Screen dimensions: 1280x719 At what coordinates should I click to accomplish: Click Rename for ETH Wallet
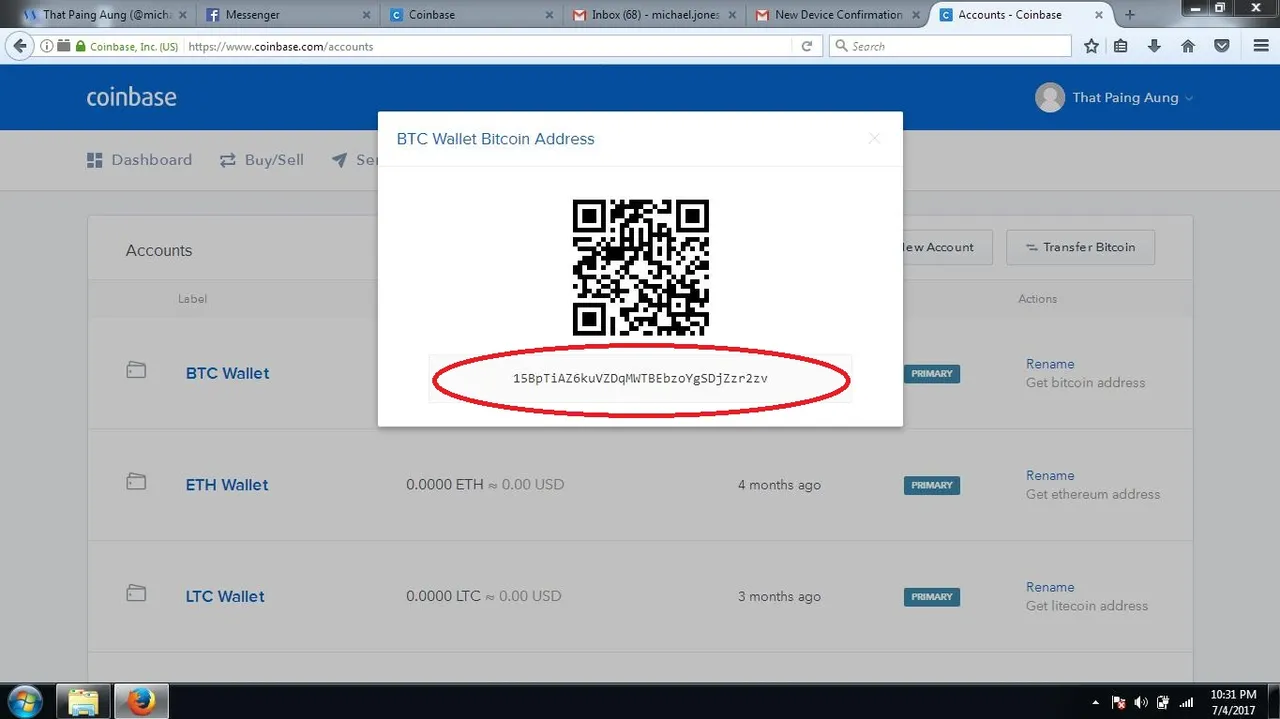tap(1050, 476)
